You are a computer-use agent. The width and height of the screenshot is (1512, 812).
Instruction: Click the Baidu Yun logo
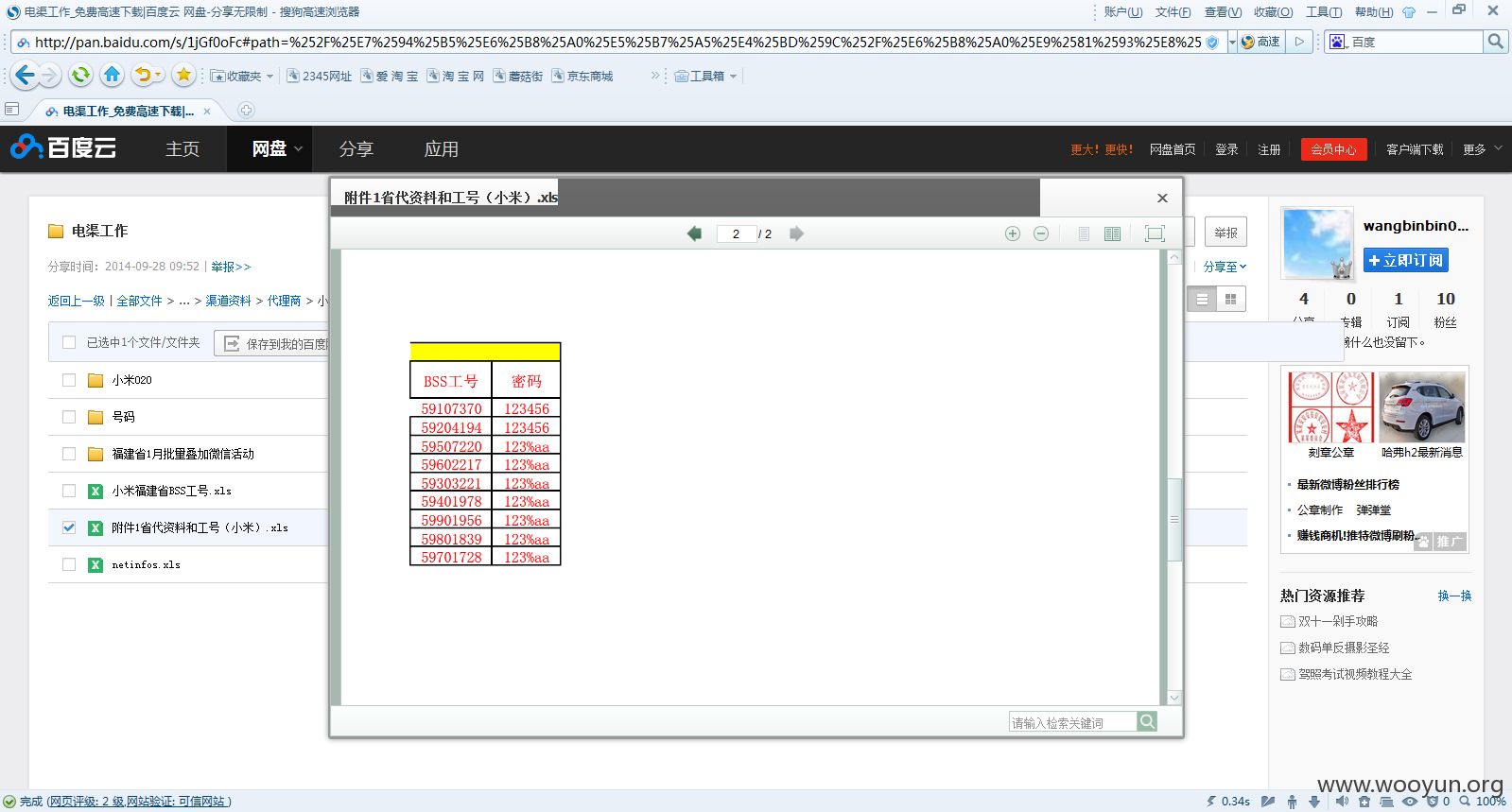point(63,147)
